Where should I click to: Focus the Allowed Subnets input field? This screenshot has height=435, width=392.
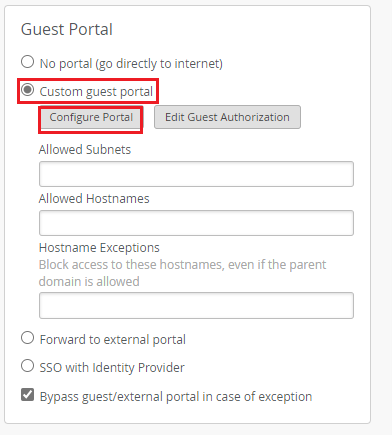coord(196,174)
